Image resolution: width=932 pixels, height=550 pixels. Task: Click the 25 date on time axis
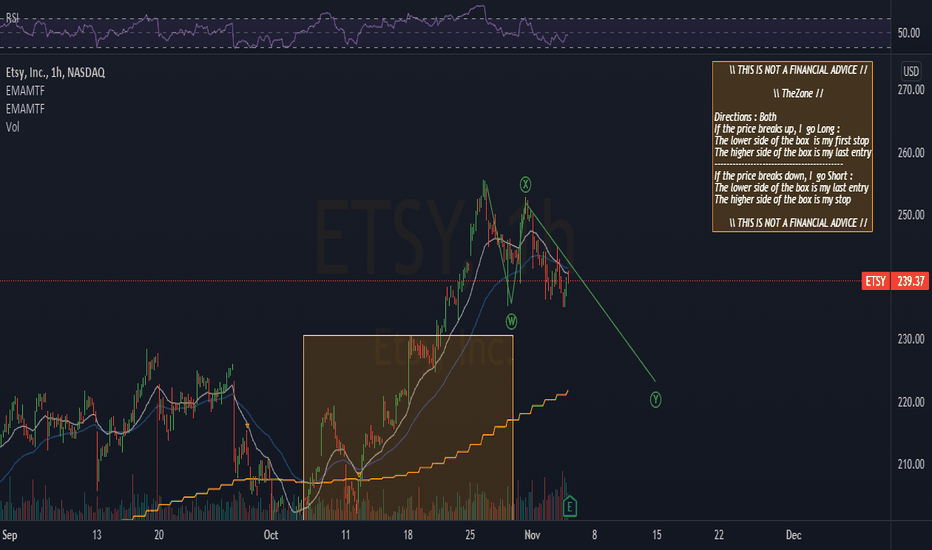click(x=470, y=535)
